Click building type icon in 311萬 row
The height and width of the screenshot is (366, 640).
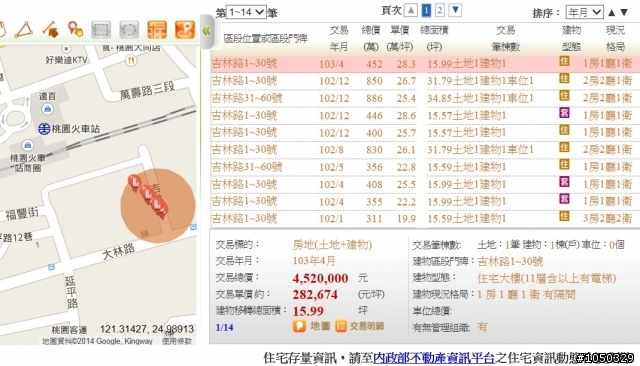pyautogui.click(x=564, y=216)
